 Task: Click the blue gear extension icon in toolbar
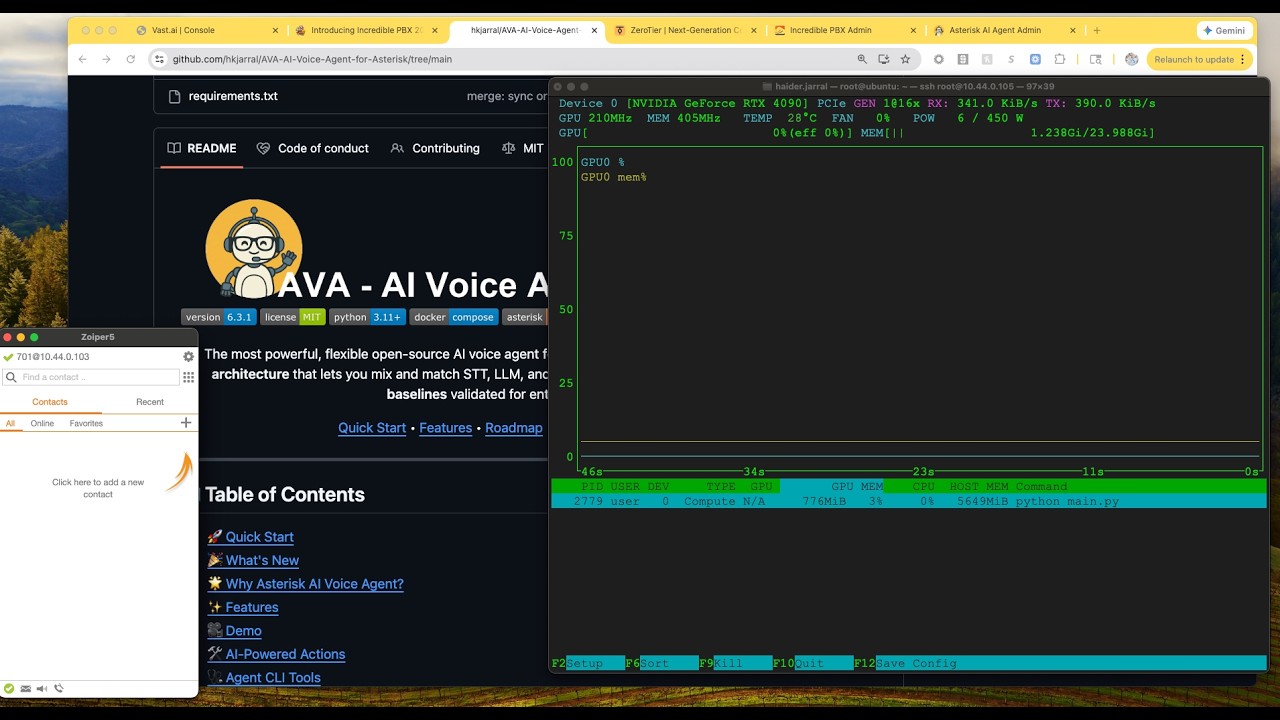click(x=1035, y=59)
